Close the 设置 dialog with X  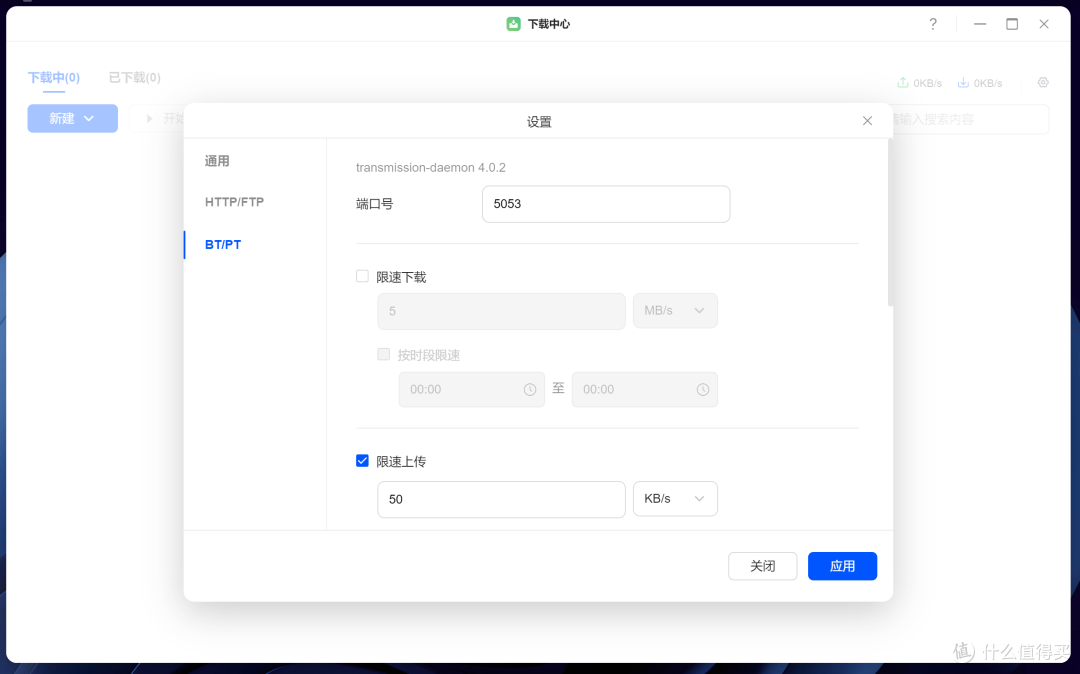pyautogui.click(x=867, y=121)
